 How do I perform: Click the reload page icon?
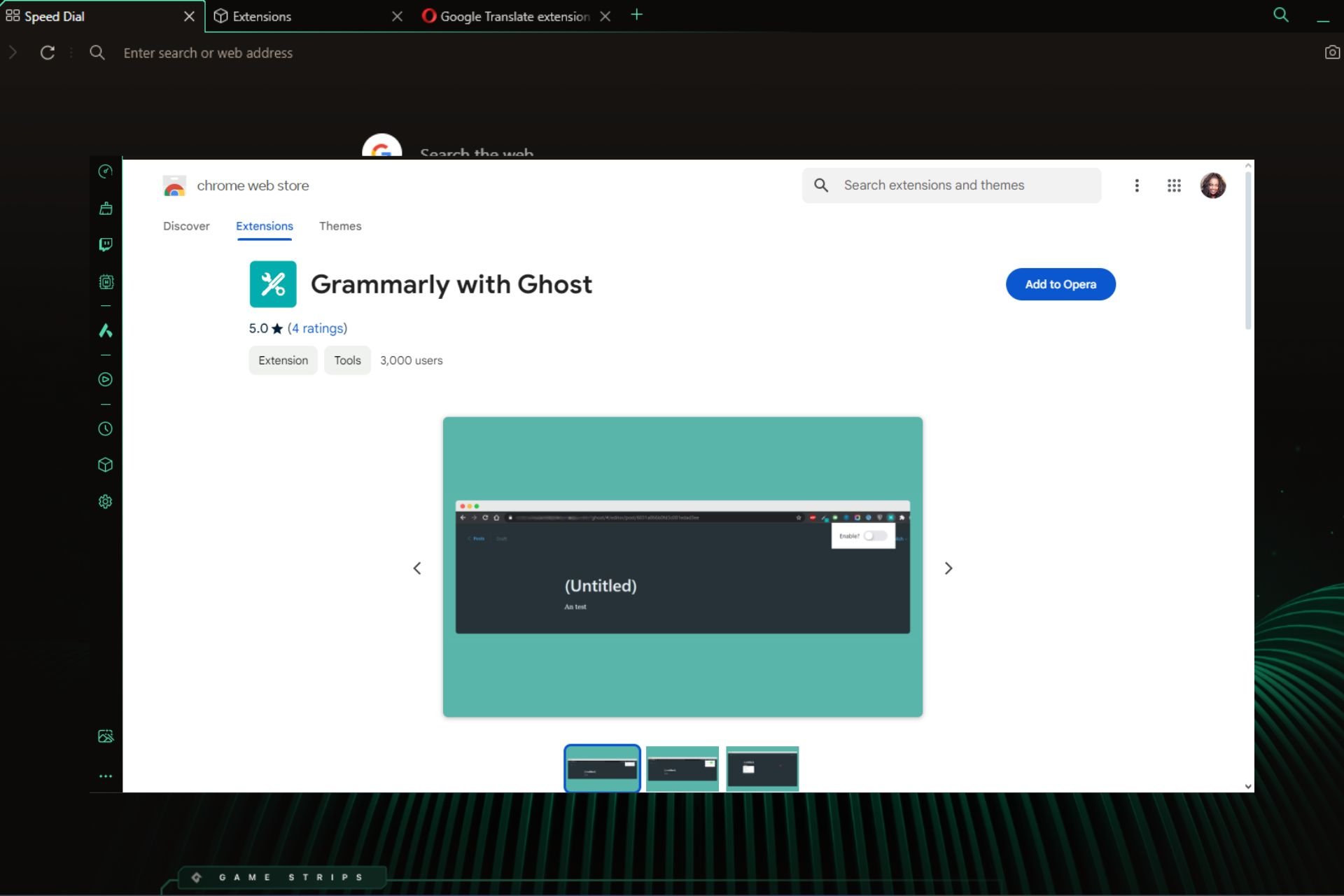pos(48,52)
